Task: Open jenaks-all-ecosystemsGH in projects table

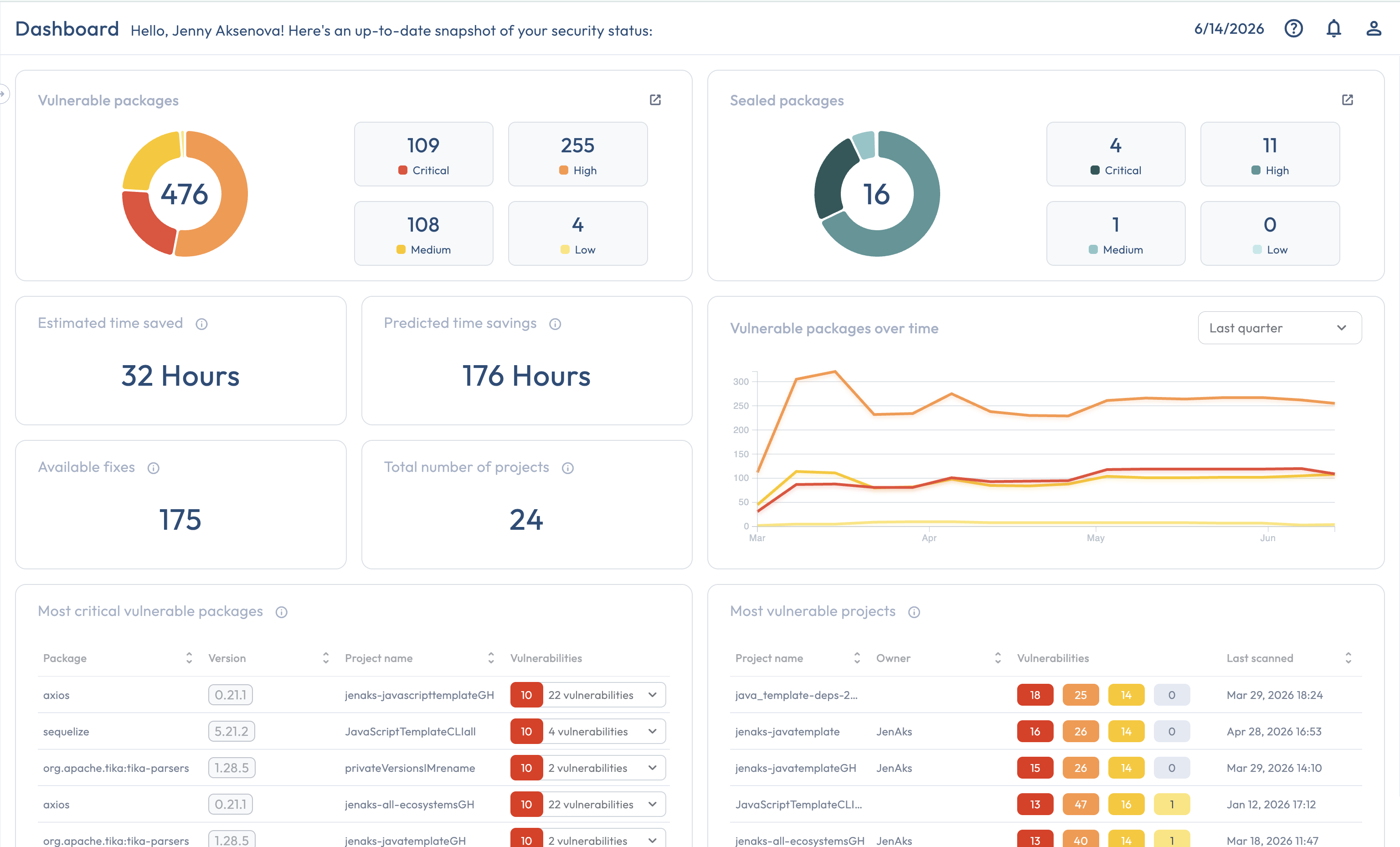Action: [x=799, y=840]
